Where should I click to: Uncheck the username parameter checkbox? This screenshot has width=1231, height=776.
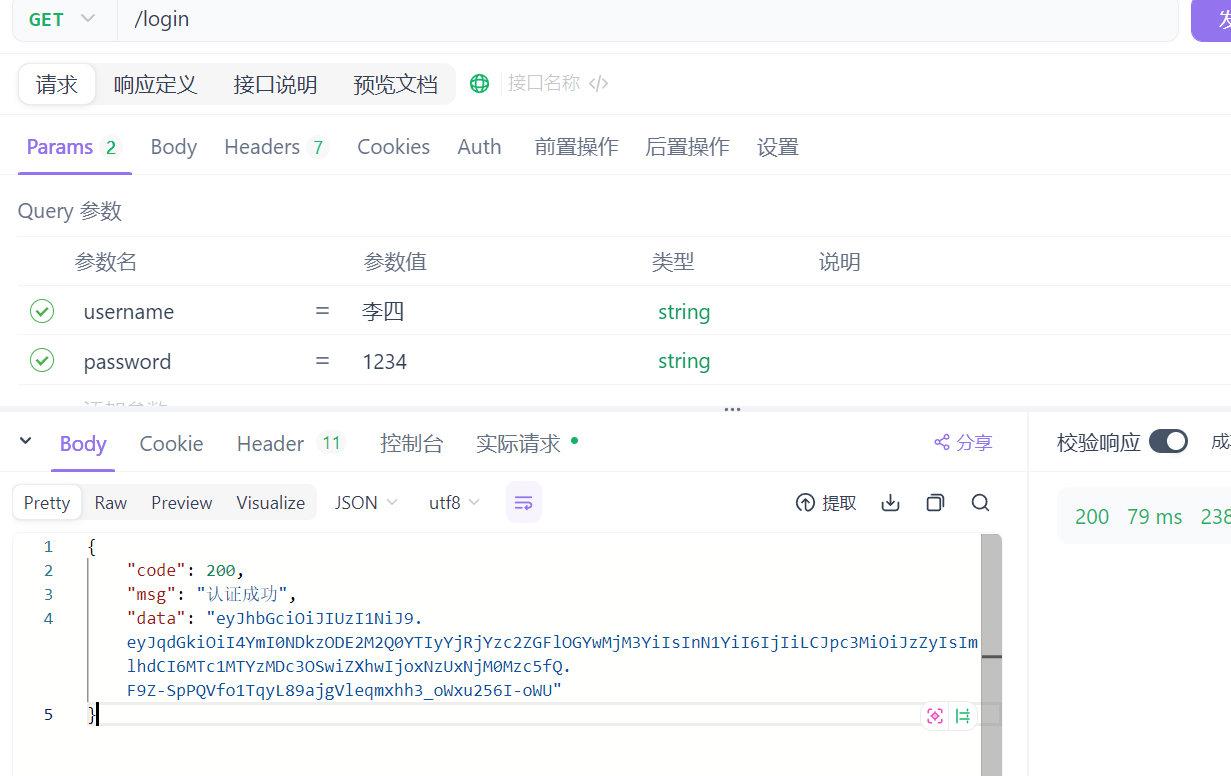click(x=41, y=310)
